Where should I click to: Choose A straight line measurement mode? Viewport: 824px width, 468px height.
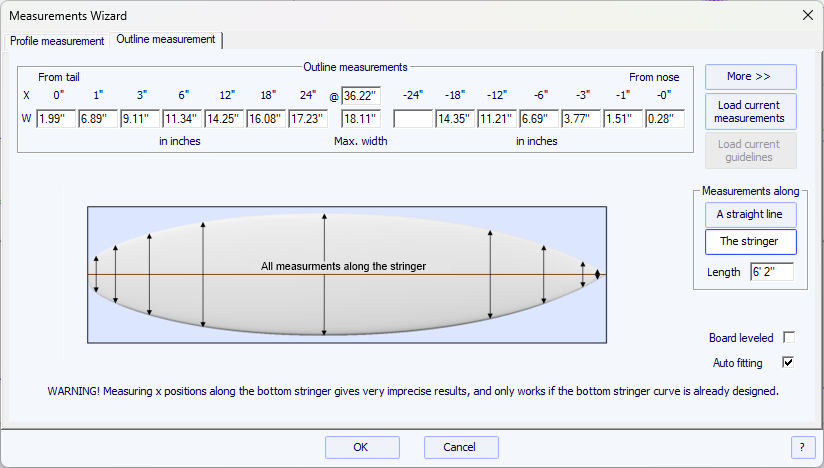pyautogui.click(x=750, y=215)
